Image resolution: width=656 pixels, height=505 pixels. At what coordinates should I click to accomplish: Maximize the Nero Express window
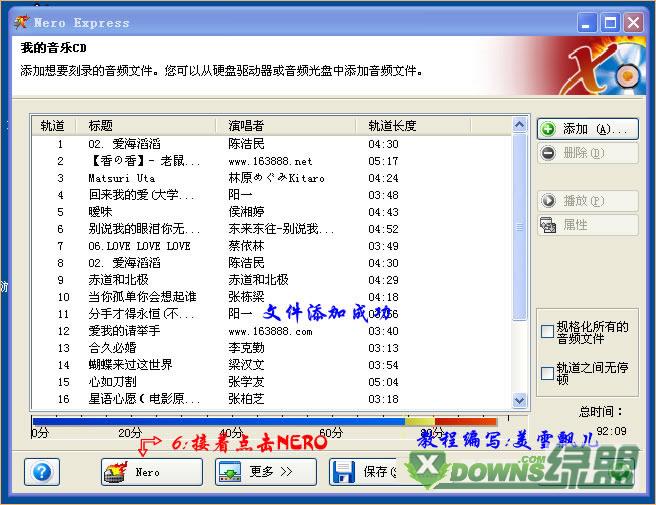[610, 23]
